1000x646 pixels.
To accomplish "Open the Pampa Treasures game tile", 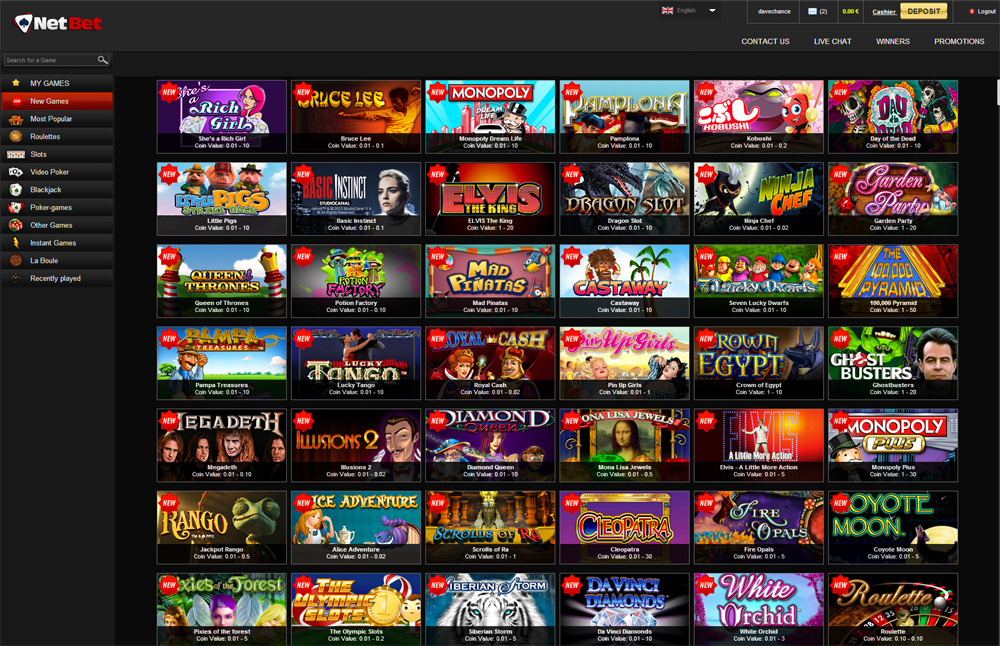I will 222,363.
